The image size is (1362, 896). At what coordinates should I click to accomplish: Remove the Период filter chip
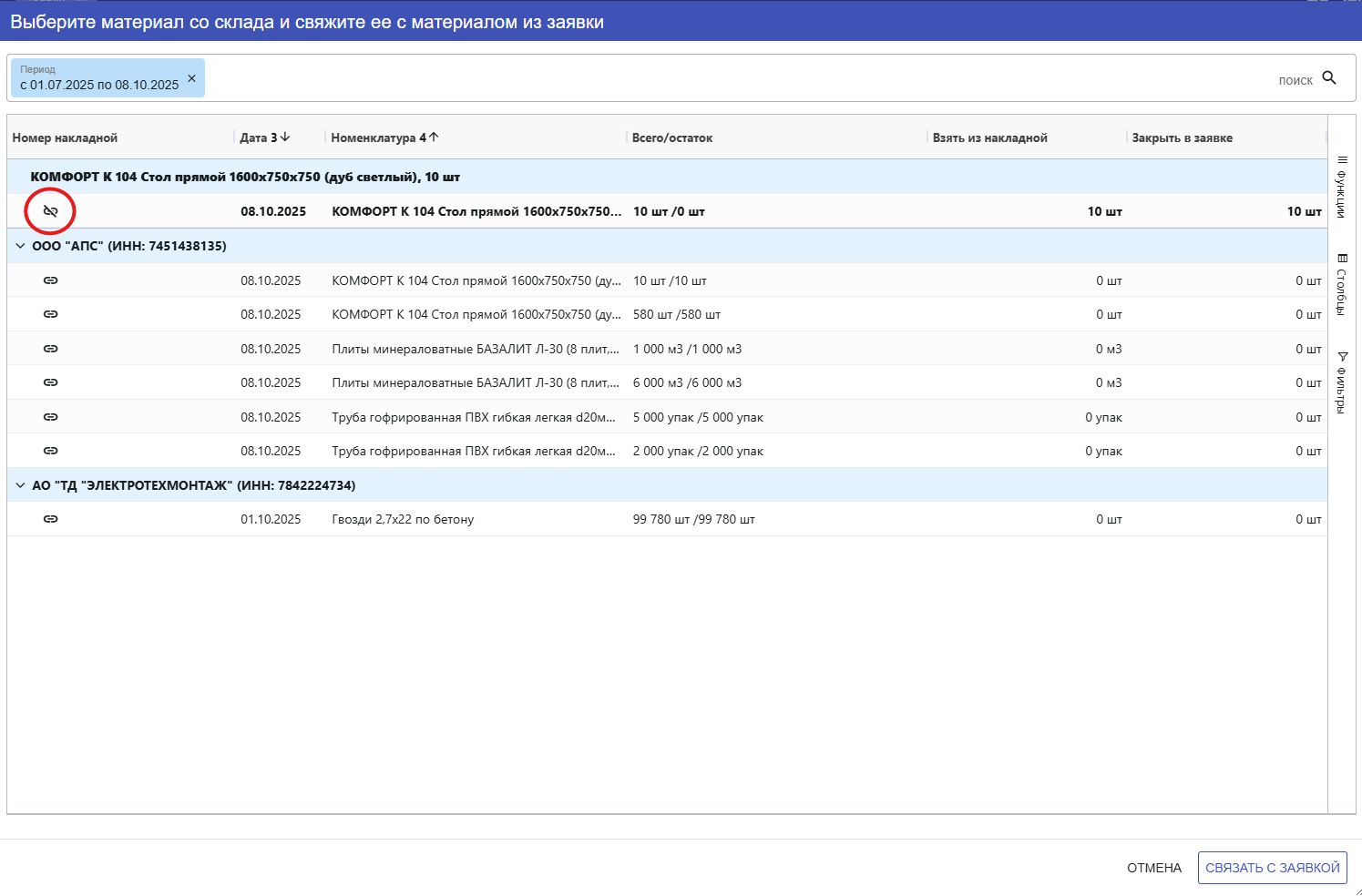click(x=191, y=78)
